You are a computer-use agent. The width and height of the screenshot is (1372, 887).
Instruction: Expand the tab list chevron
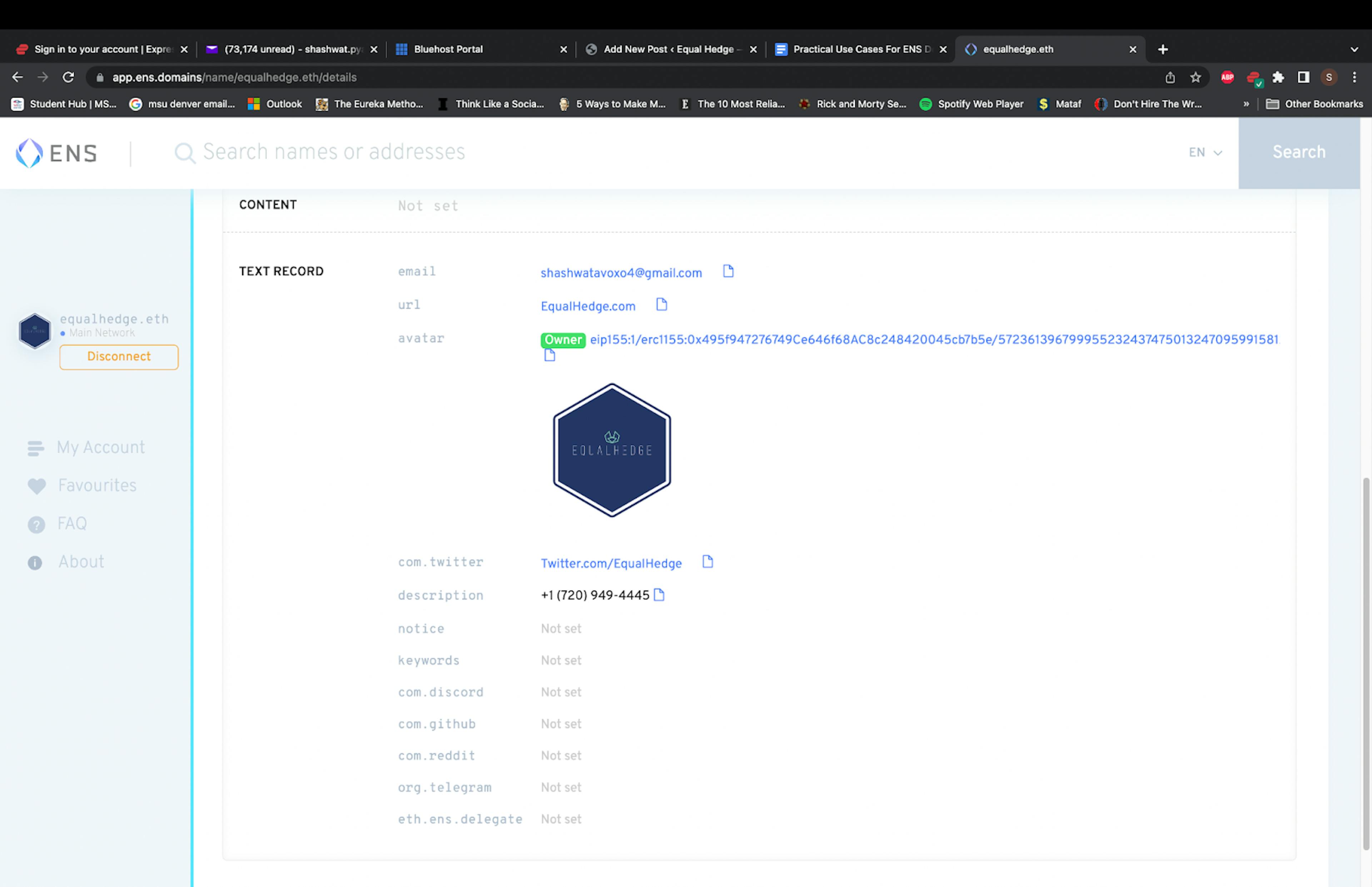coord(1354,50)
